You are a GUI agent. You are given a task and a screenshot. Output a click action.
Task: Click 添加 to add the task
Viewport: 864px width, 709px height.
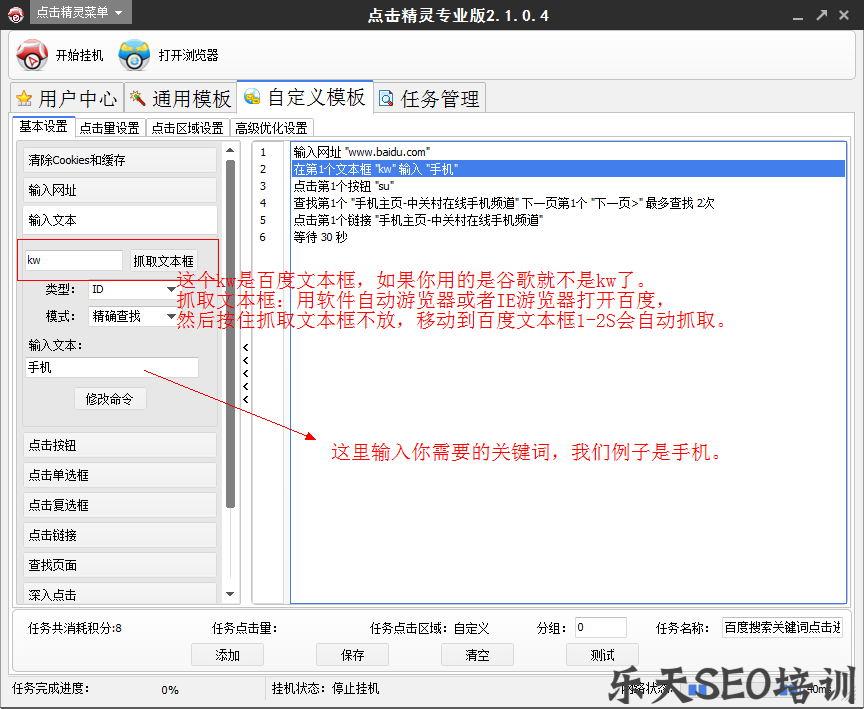tap(227, 655)
